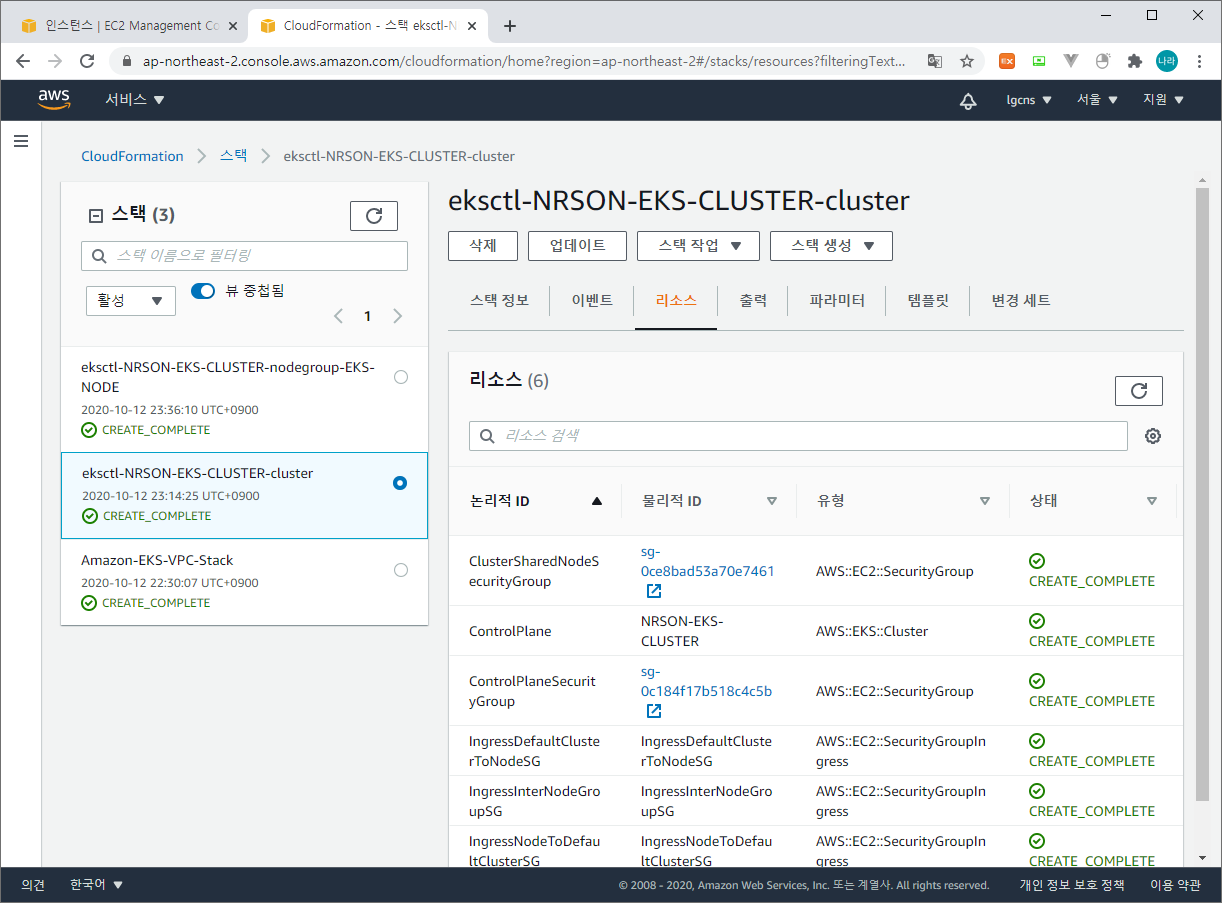Open resources table settings gear
This screenshot has width=1222, height=903.
(1153, 436)
